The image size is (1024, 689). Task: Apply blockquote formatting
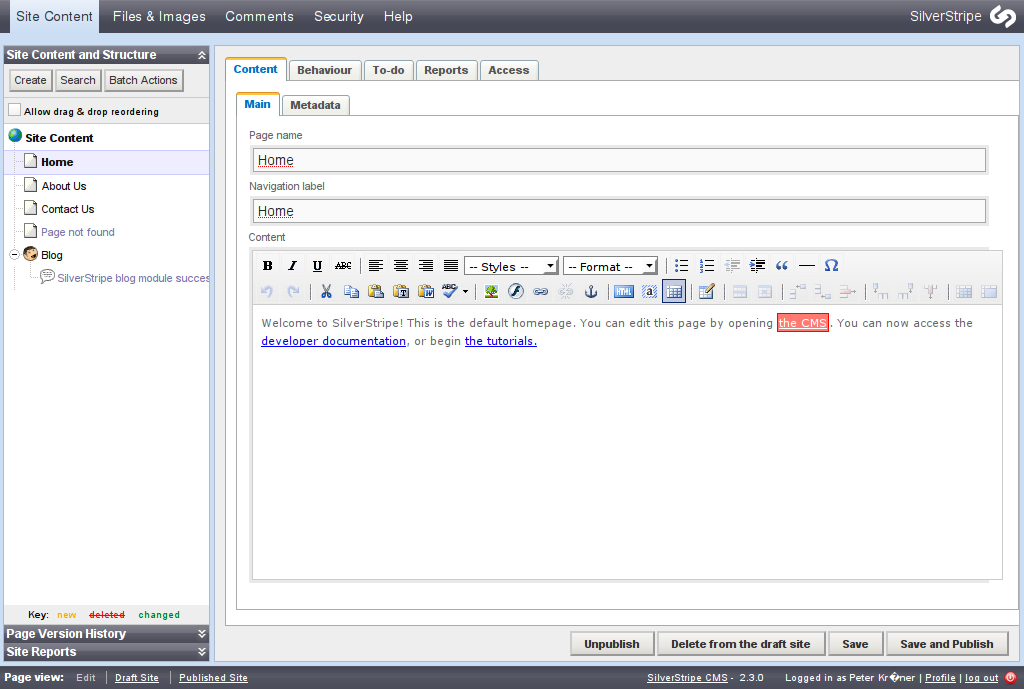(782, 266)
